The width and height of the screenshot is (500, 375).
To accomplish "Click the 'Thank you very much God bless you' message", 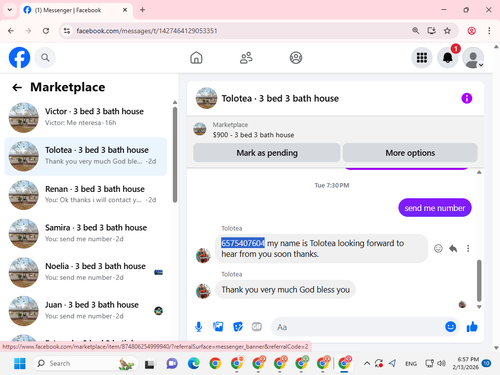I will click(285, 290).
